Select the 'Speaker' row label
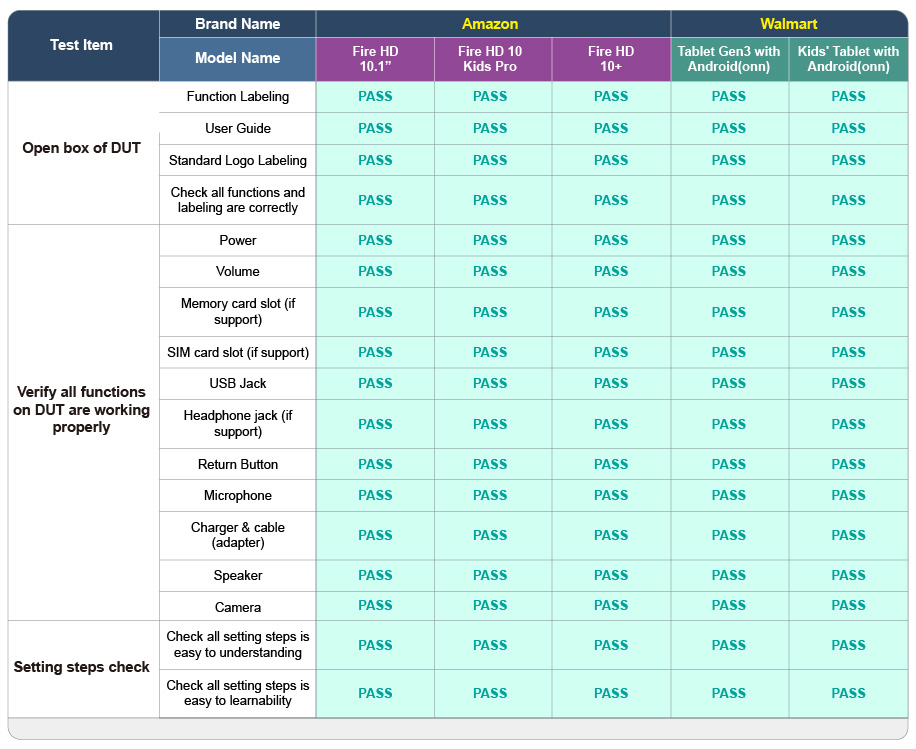 (x=238, y=575)
